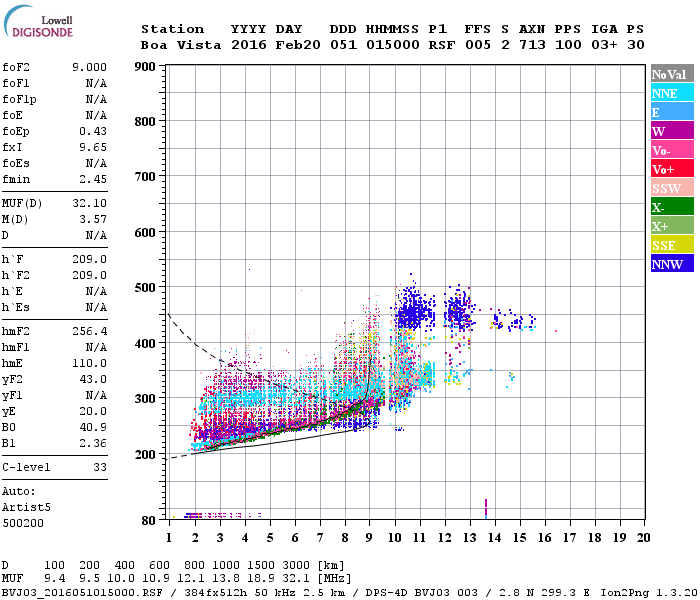The image size is (700, 600).
Task: Click the 900 km y-axis label
Action: [145, 67]
